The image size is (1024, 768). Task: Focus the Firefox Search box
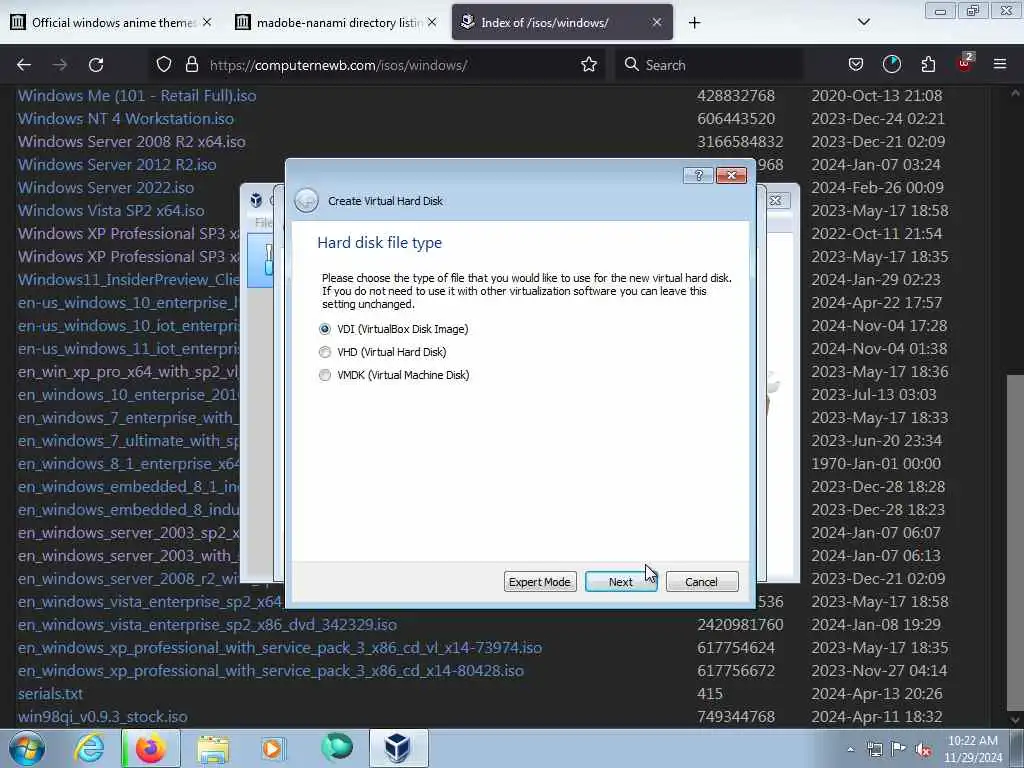pos(709,65)
